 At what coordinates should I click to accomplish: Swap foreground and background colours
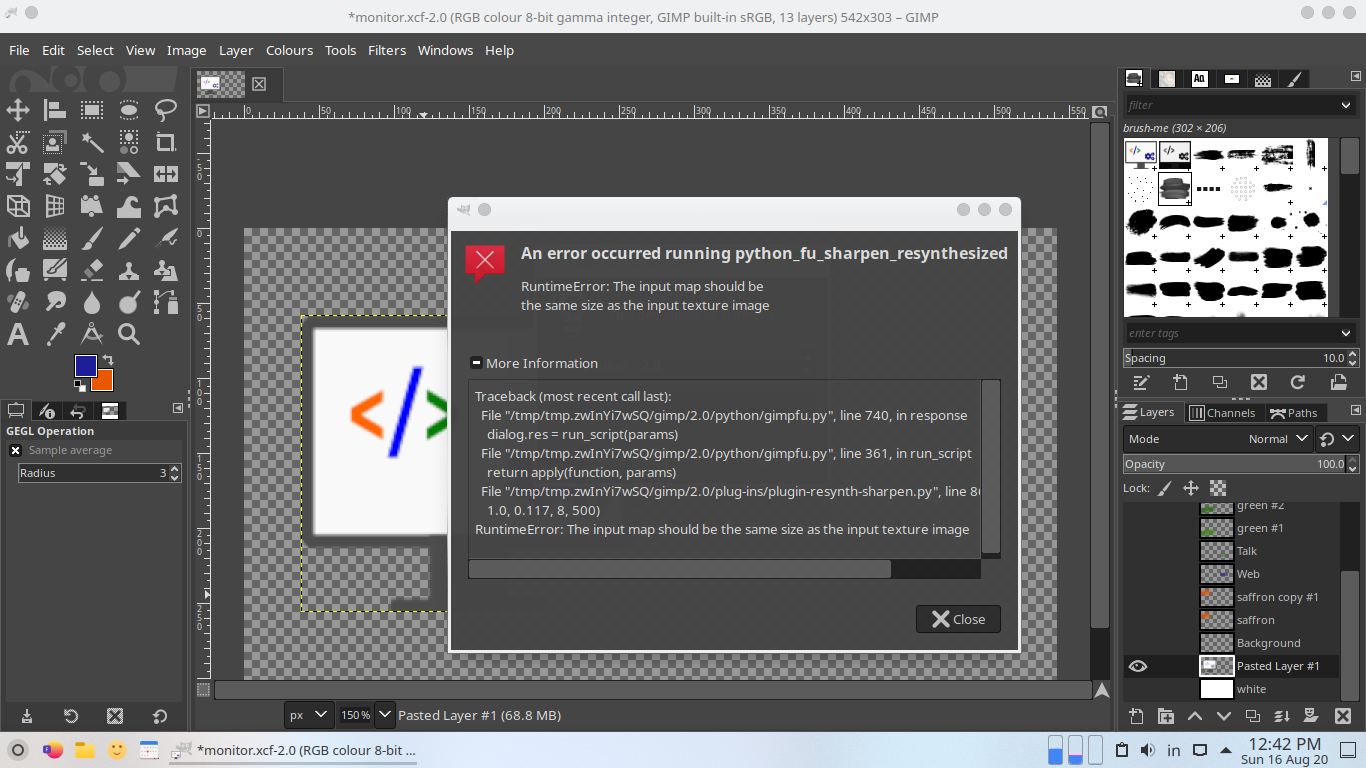(x=107, y=360)
